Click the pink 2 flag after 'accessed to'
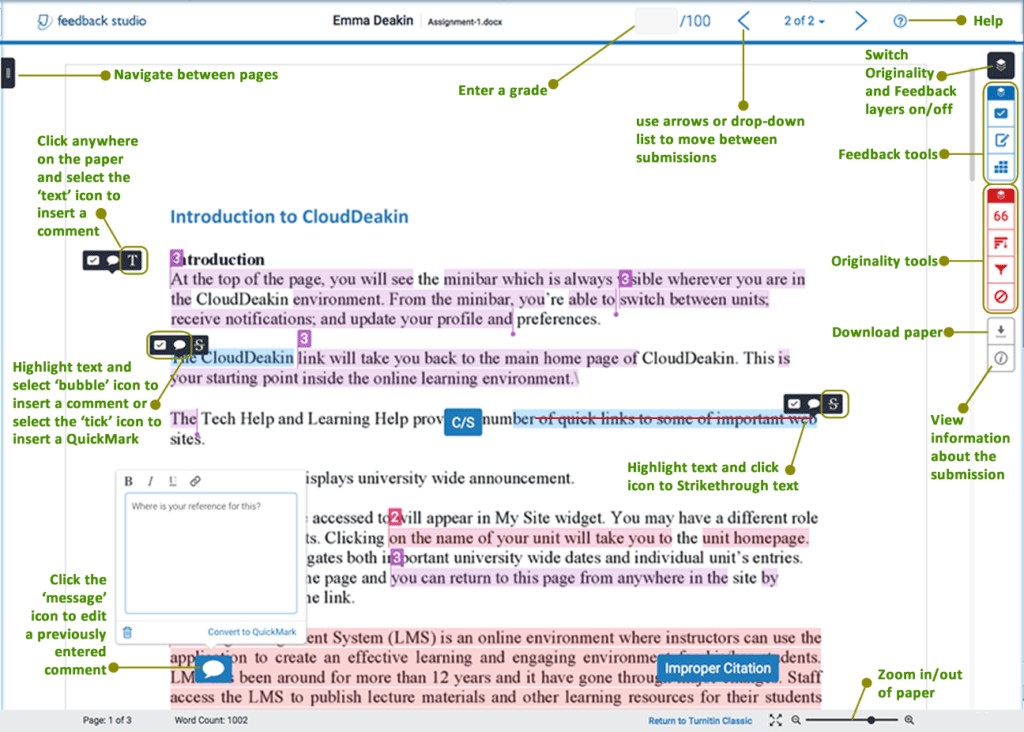1024x732 pixels. pos(394,518)
